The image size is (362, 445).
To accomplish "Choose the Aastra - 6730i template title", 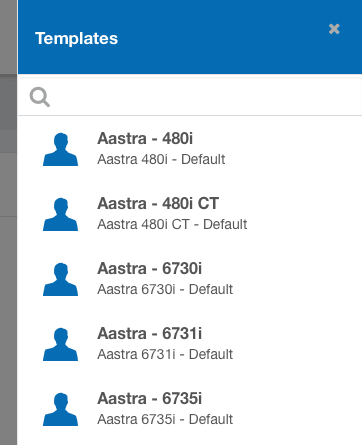I will (150, 268).
